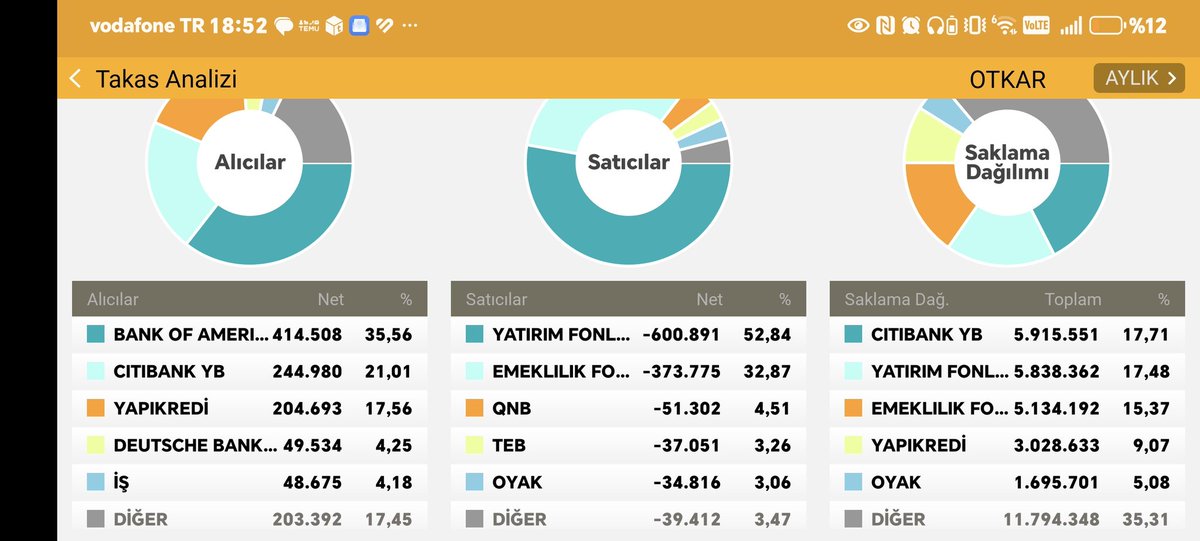Select OYAK in the Satıcılar table
1200x541 pixels.
pos(628,483)
